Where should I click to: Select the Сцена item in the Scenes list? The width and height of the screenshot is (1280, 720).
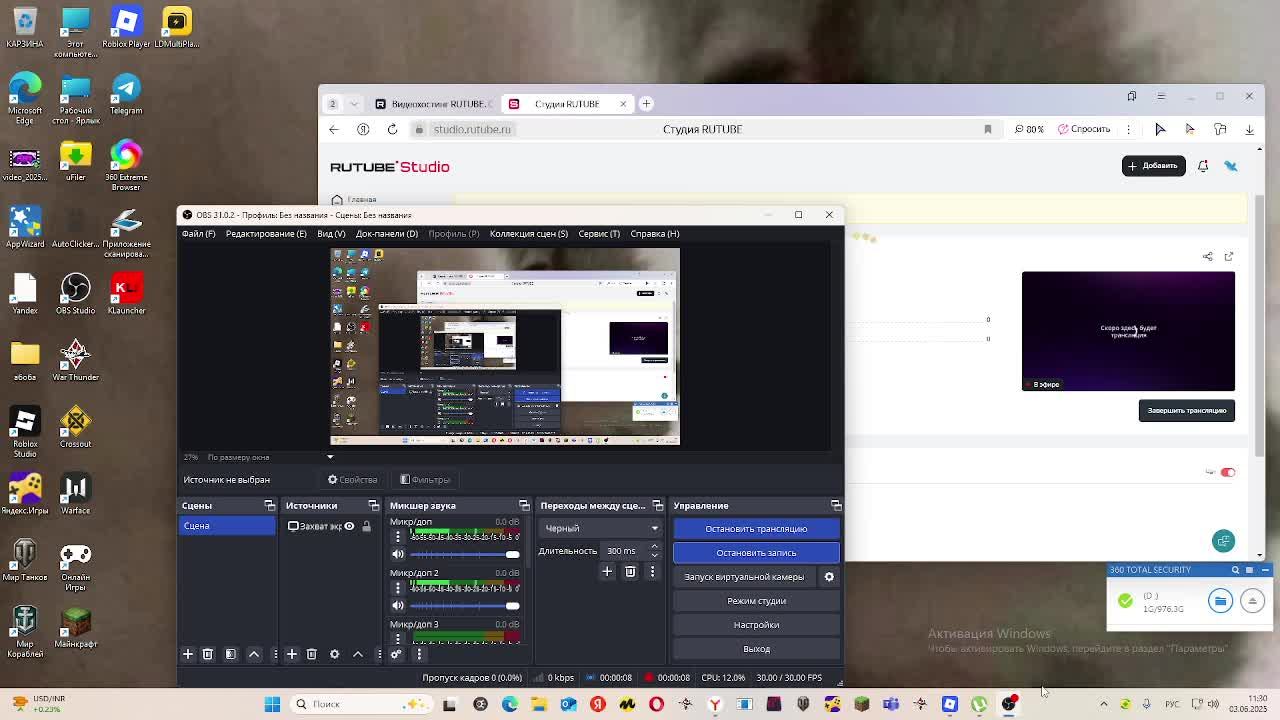tap(227, 526)
